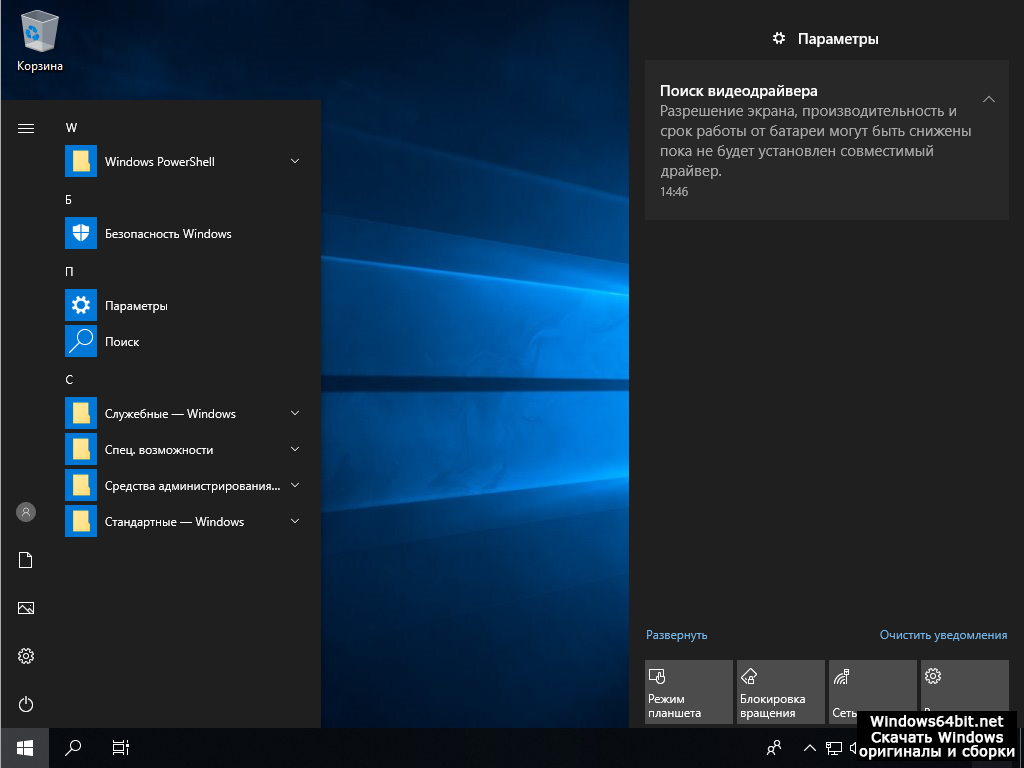
Task: Open the user account avatar icon
Action: (26, 512)
